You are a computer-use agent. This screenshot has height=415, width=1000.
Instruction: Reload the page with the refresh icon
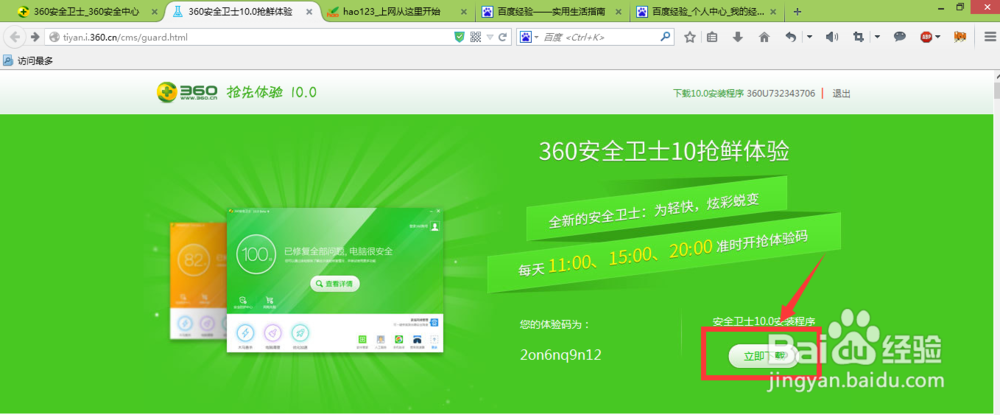(x=503, y=38)
